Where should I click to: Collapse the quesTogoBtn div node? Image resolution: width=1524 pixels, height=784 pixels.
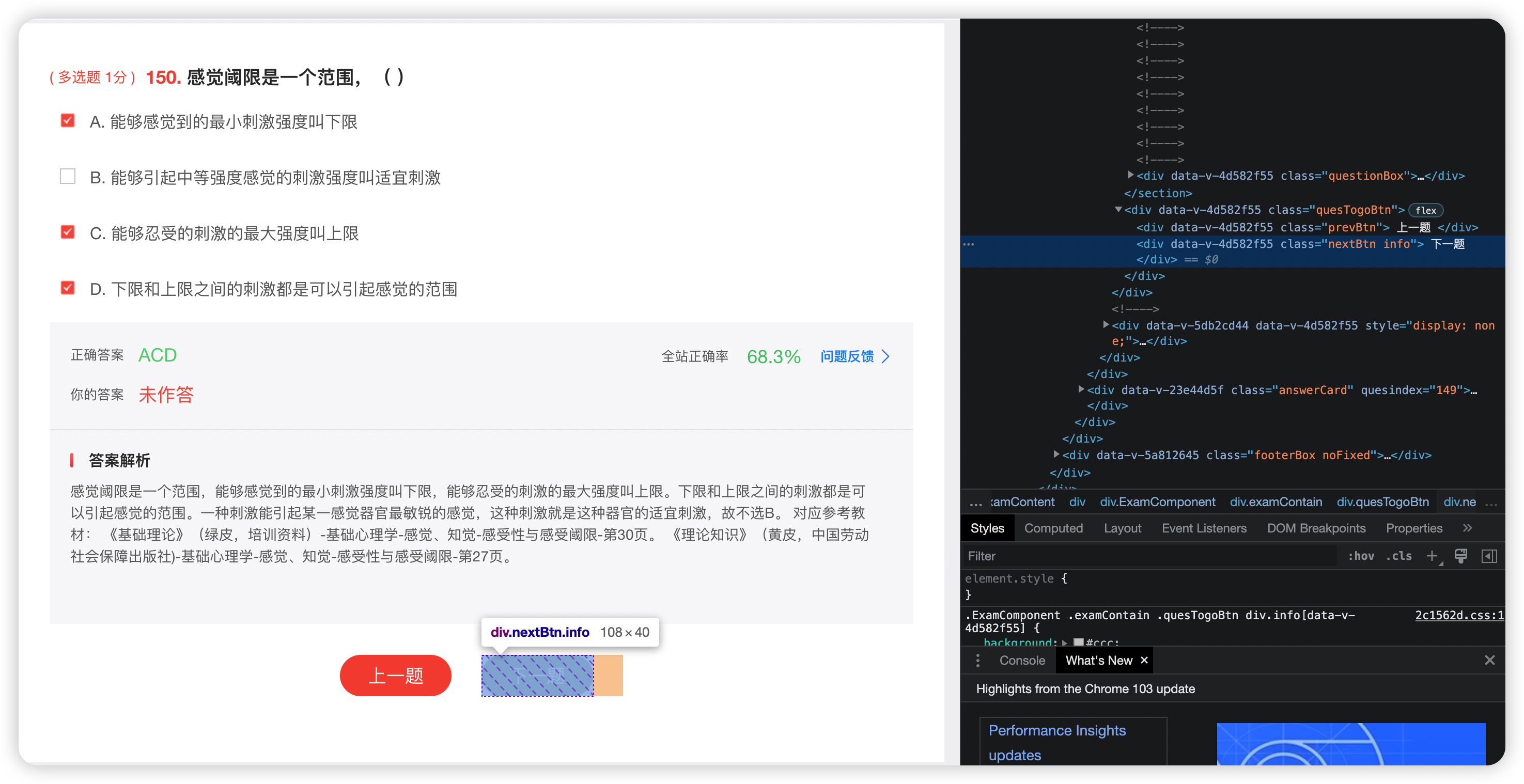click(1117, 209)
